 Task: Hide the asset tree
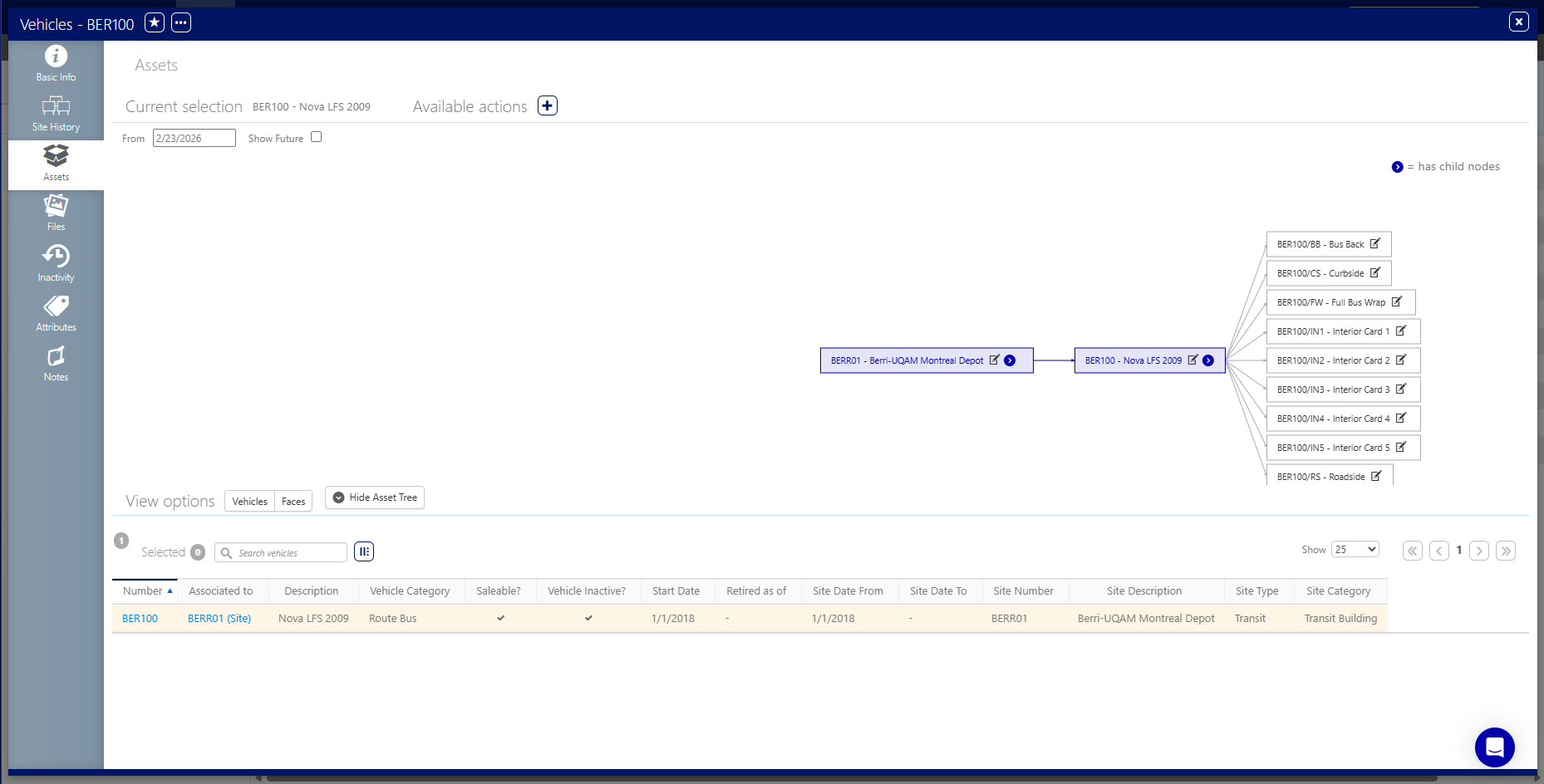click(375, 497)
